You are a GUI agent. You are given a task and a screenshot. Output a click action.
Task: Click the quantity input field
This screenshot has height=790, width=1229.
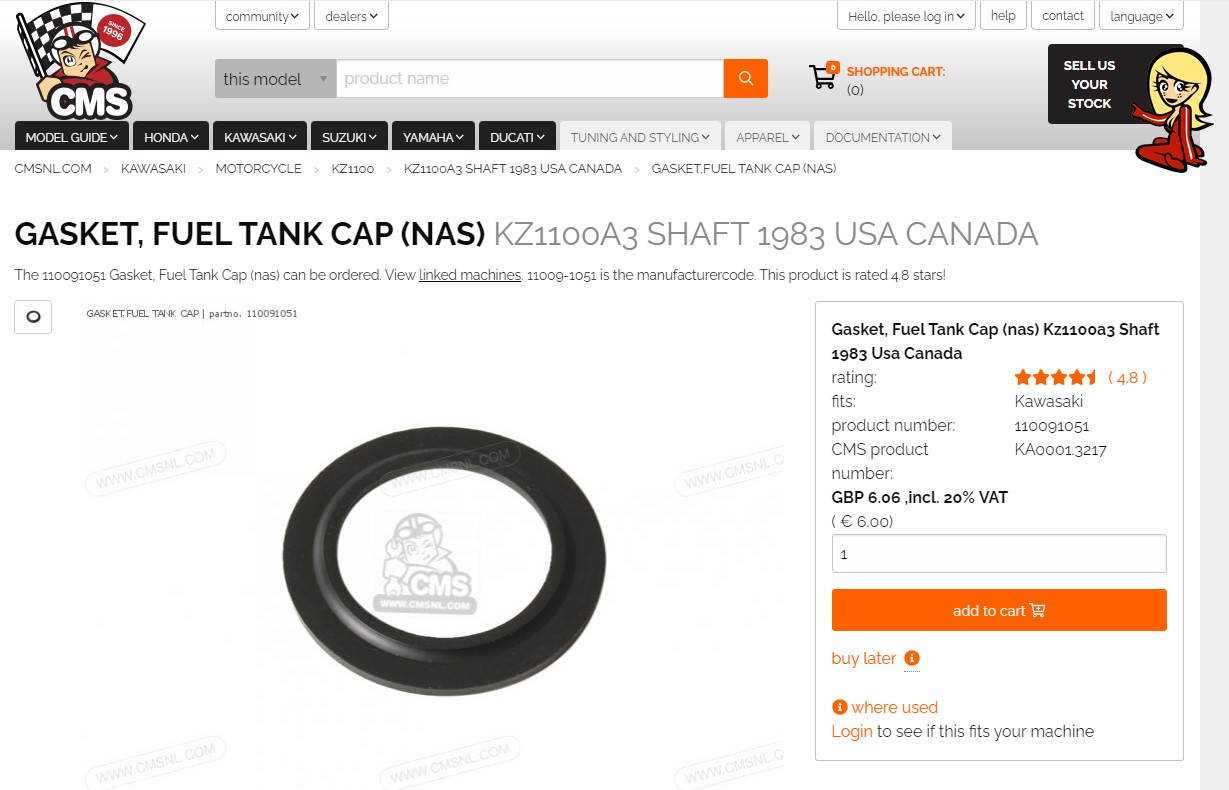tap(999, 553)
